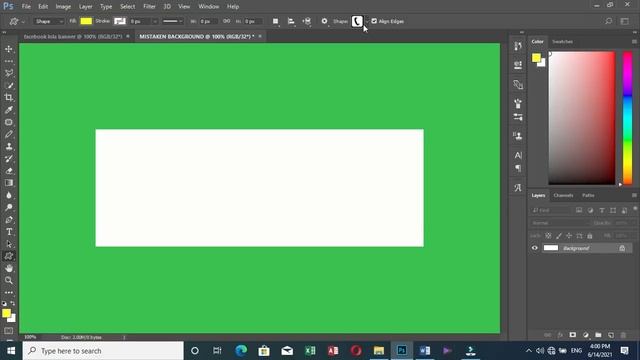Open shape geometry gear options
640x360 pixels.
click(324, 21)
